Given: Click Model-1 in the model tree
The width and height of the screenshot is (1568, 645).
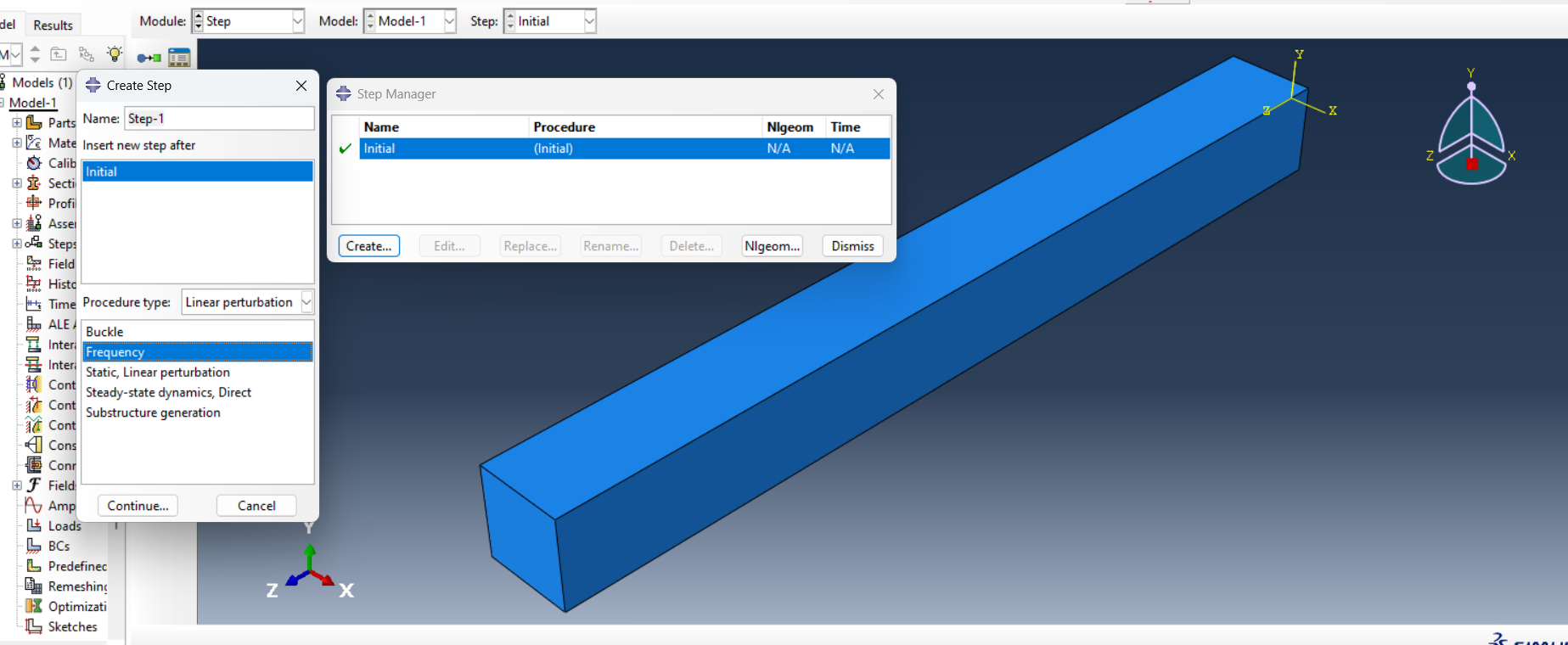Looking at the screenshot, I should (33, 103).
